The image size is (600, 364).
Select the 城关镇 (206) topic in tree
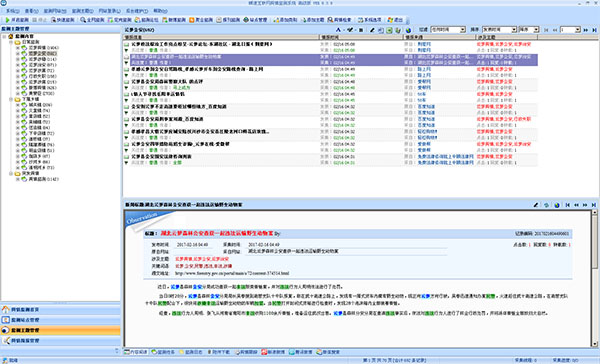(x=40, y=105)
